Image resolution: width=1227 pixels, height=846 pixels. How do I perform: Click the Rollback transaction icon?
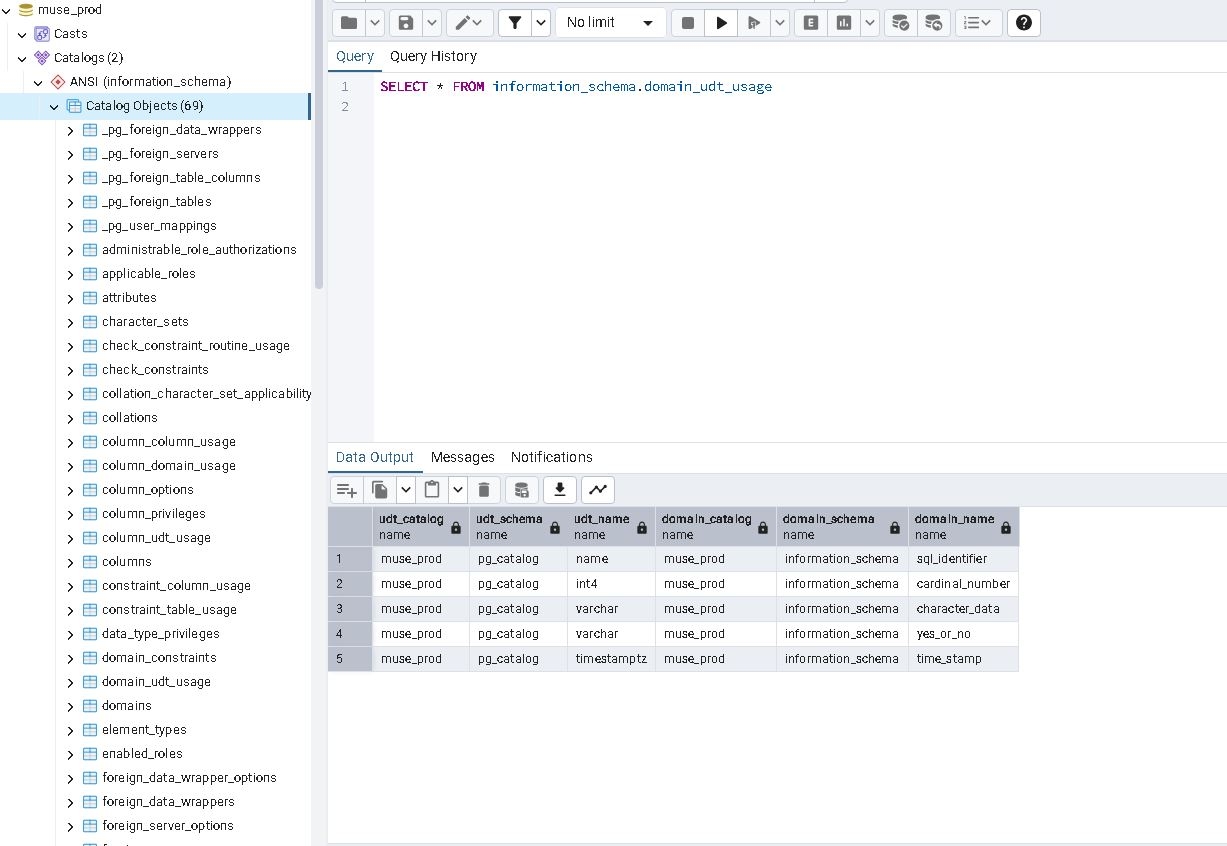933,23
